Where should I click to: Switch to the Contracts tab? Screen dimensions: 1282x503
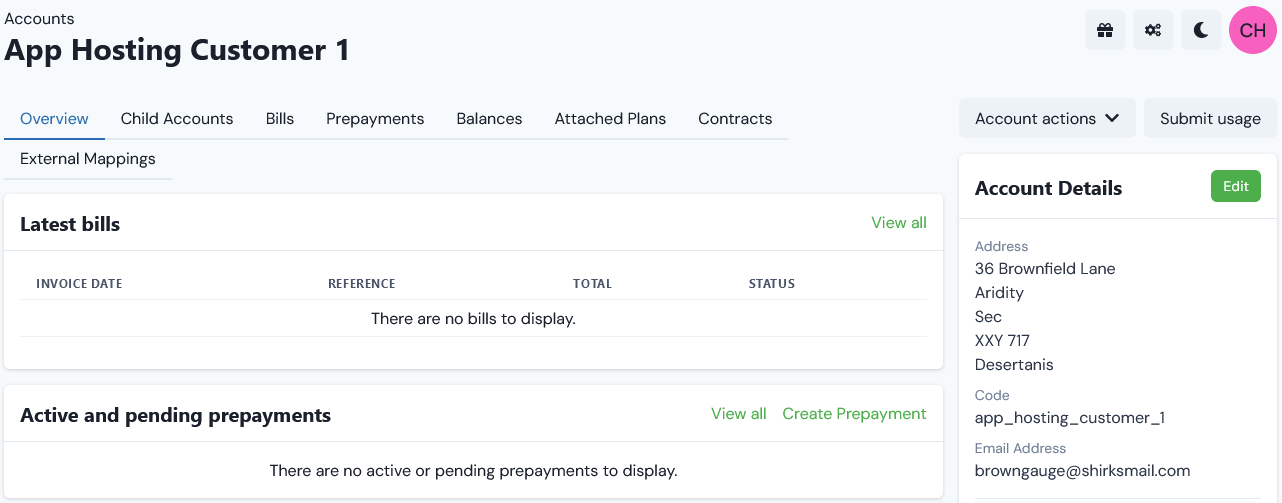(735, 118)
